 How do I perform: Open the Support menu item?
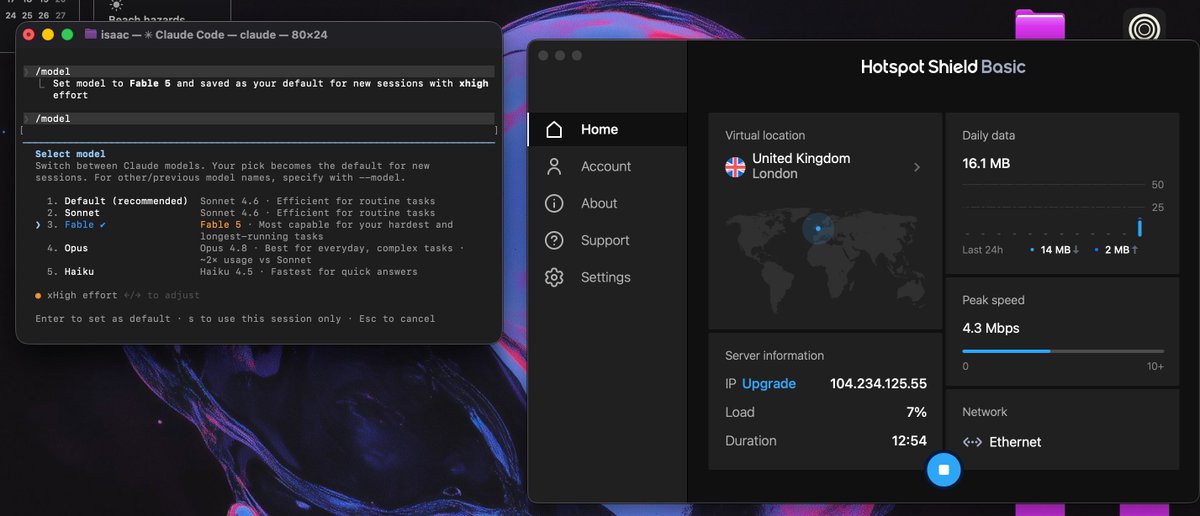(608, 240)
